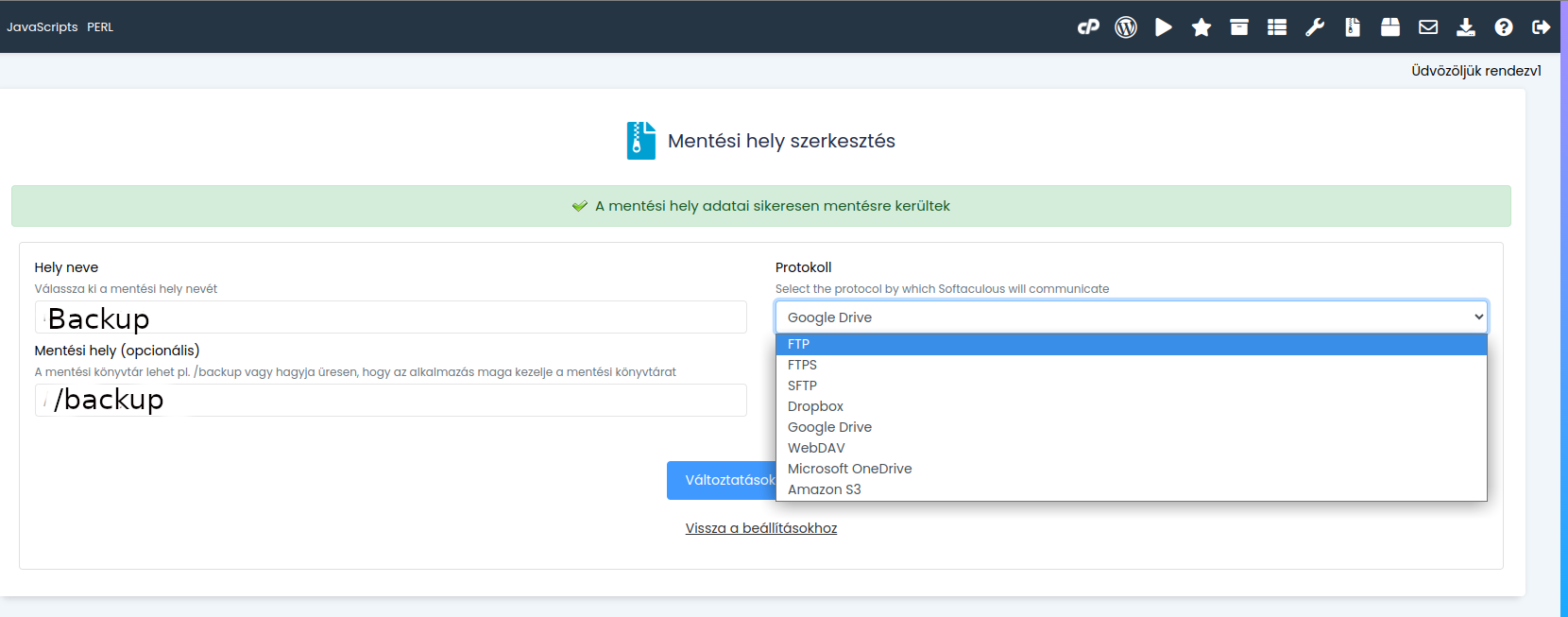Choose Google Drive option in list
The width and height of the screenshot is (1568, 617).
tap(1132, 427)
